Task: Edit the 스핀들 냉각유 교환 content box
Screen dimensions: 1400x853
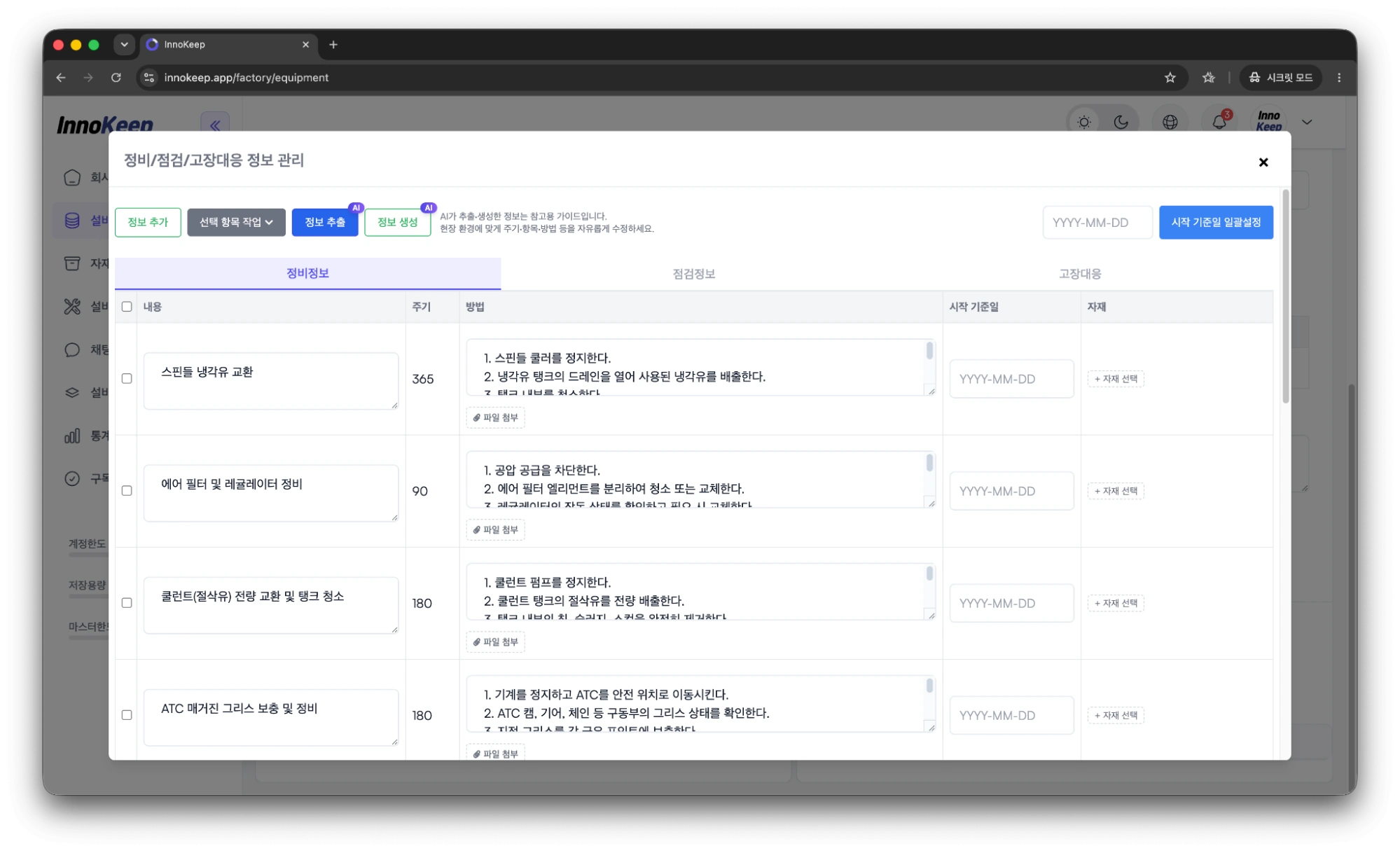Action: coord(271,381)
